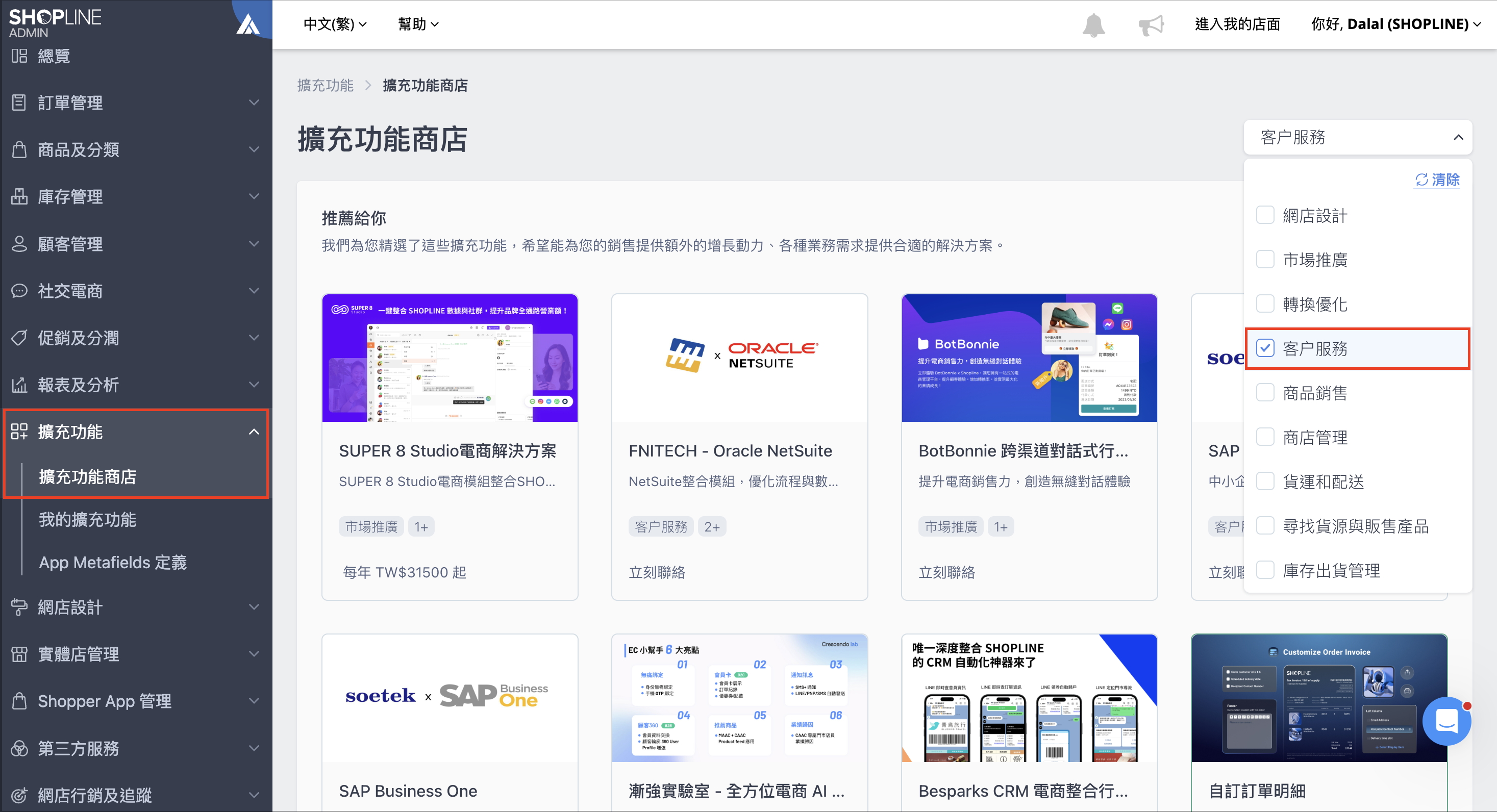Check the 庫存出貨管理 filter checkbox
The image size is (1497, 812).
1265,570
